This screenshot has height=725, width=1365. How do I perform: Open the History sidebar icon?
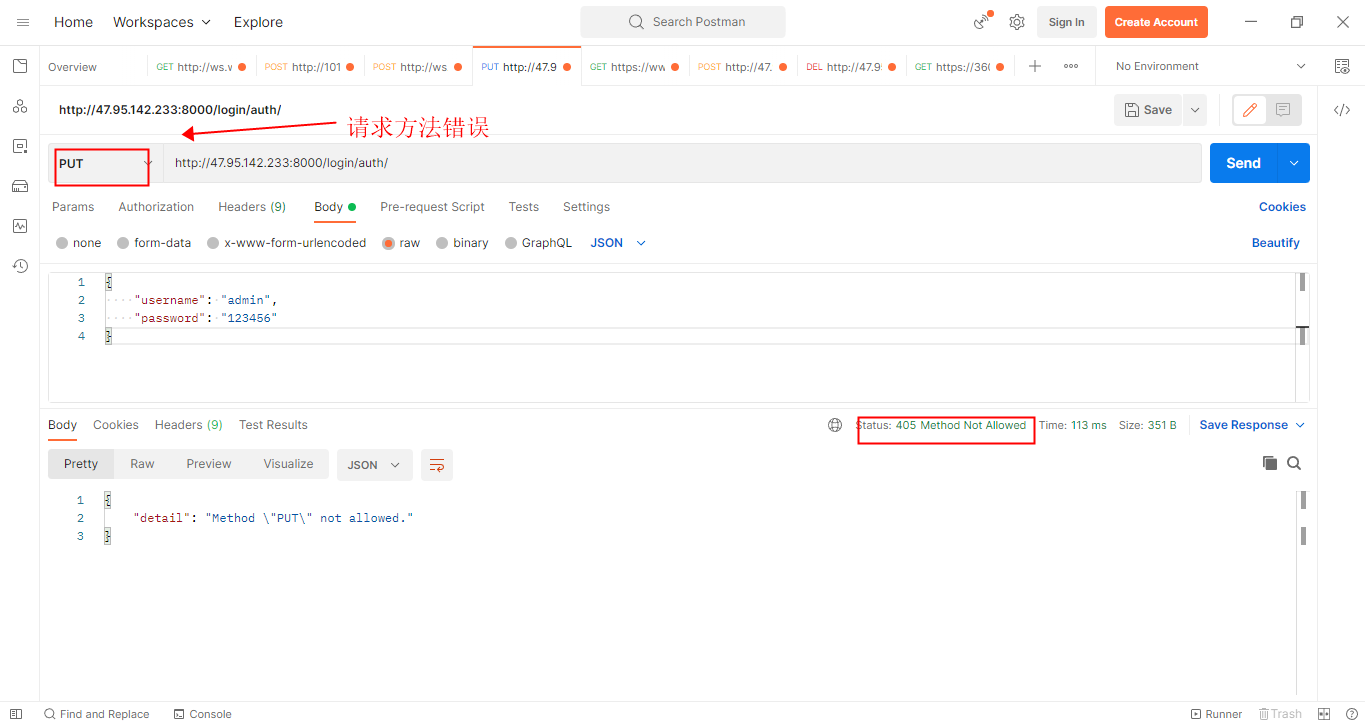pyautogui.click(x=20, y=266)
